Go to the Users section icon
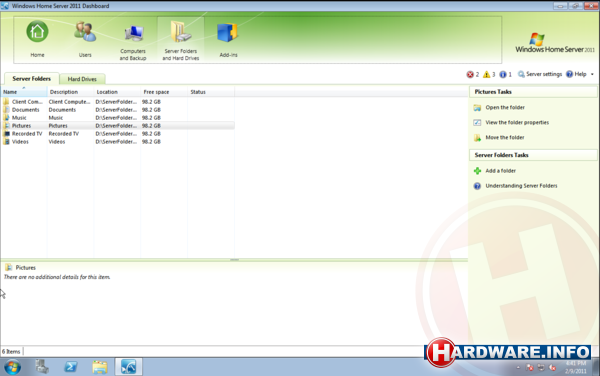This screenshot has height=376, width=600. 85,32
